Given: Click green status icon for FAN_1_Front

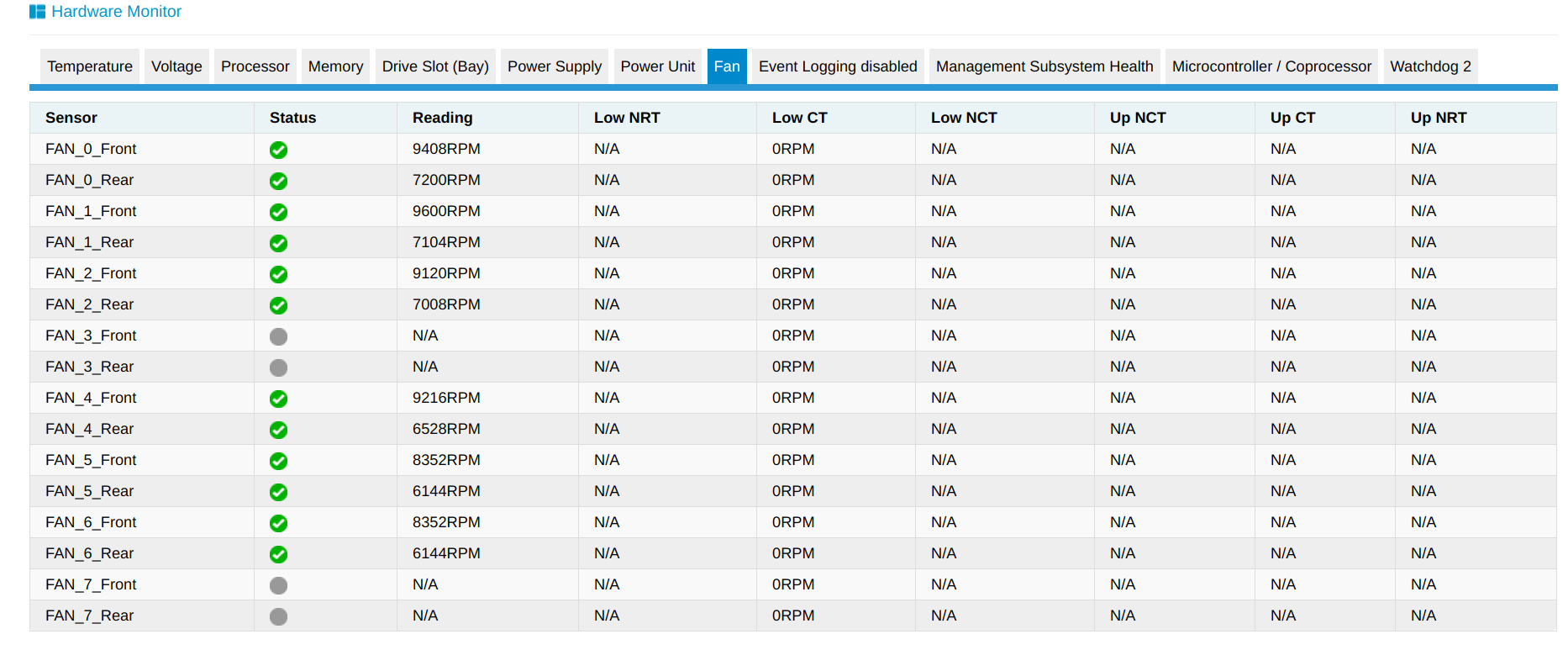Looking at the screenshot, I should point(279,212).
